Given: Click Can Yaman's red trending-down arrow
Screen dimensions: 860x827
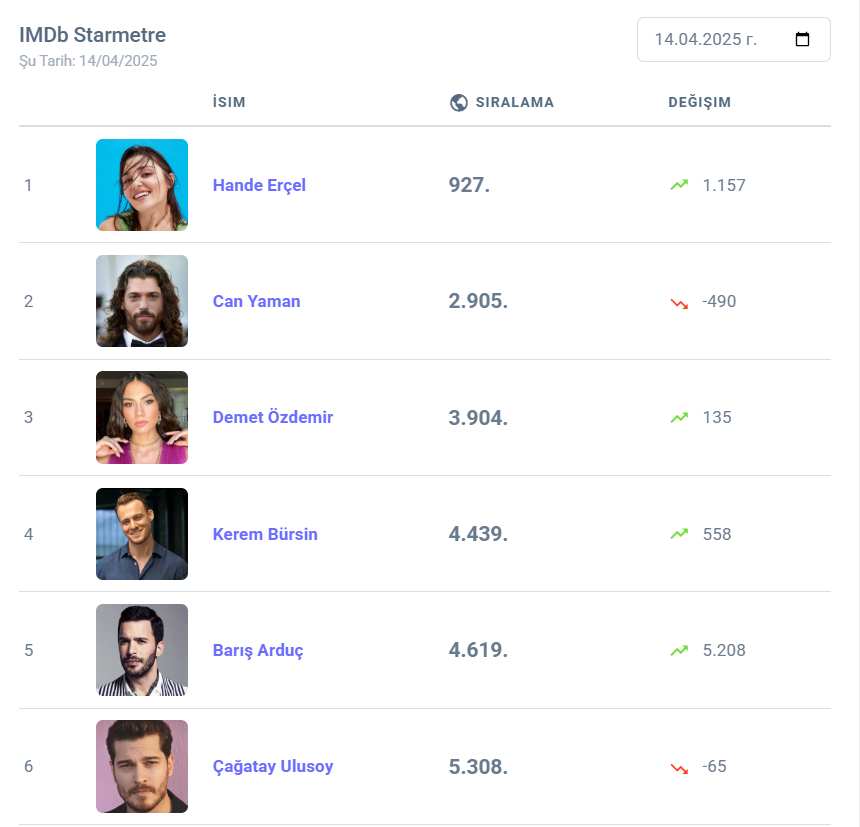Looking at the screenshot, I should tap(680, 302).
